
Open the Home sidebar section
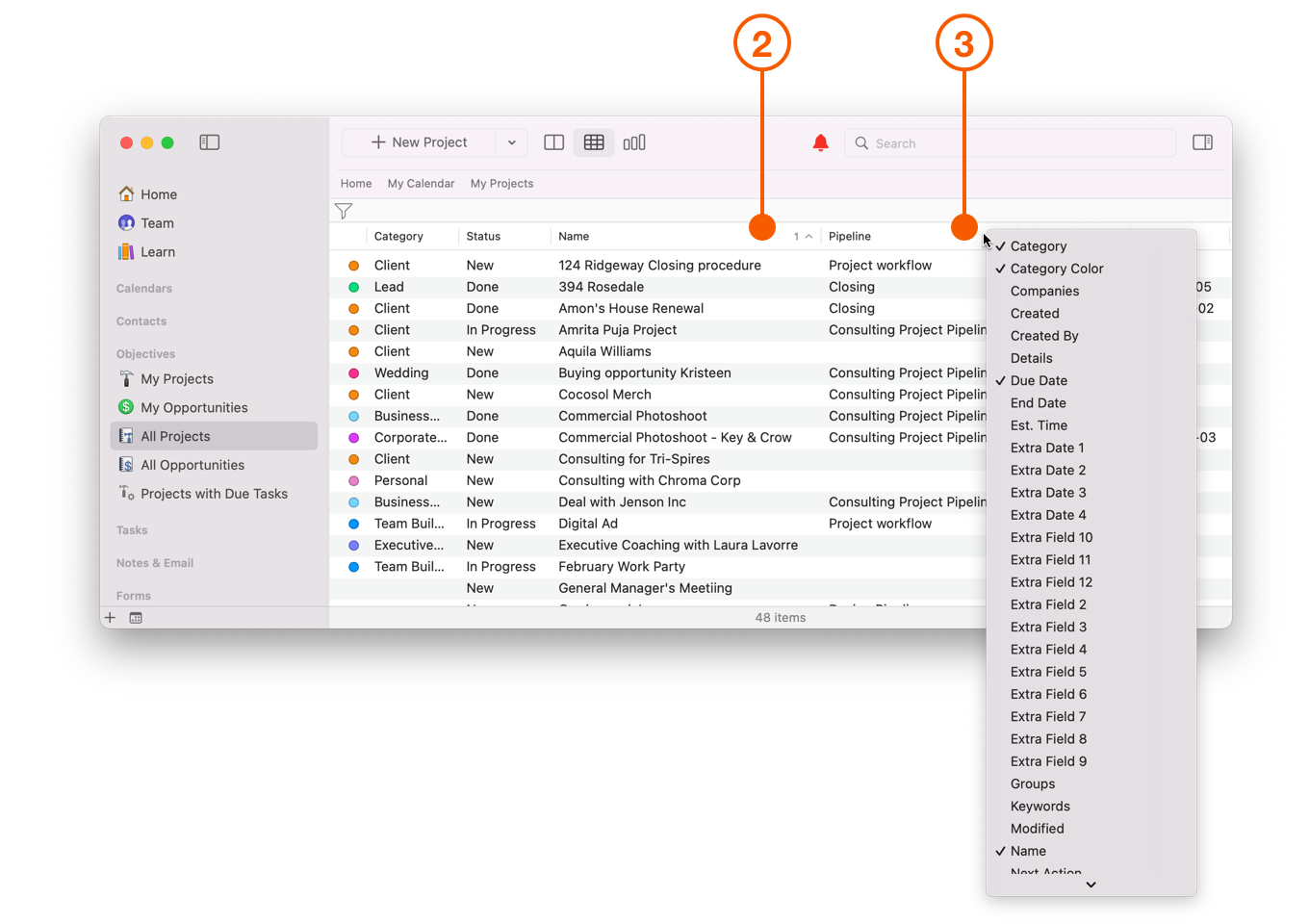point(158,193)
